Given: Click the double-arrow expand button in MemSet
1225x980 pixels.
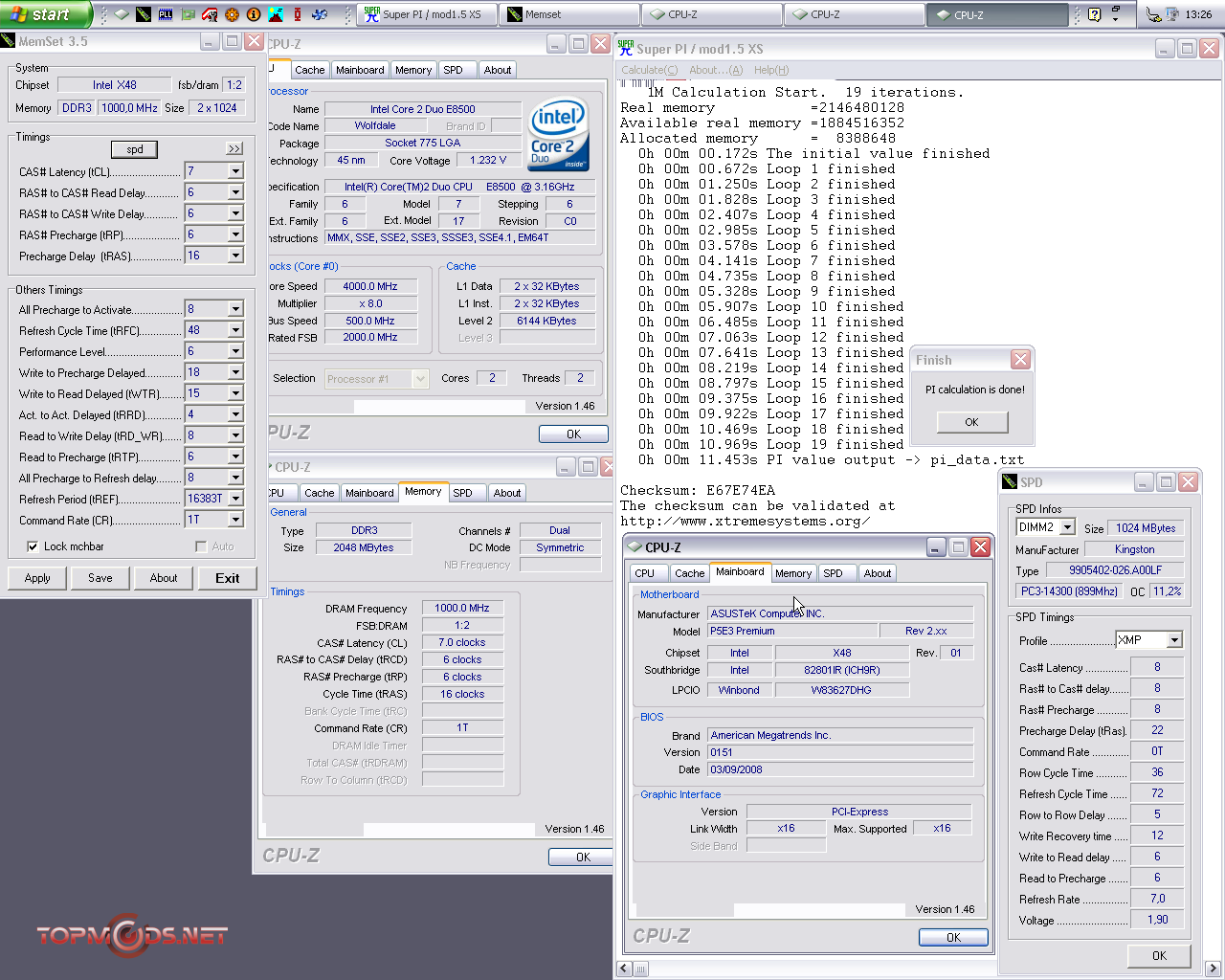Looking at the screenshot, I should [x=234, y=148].
